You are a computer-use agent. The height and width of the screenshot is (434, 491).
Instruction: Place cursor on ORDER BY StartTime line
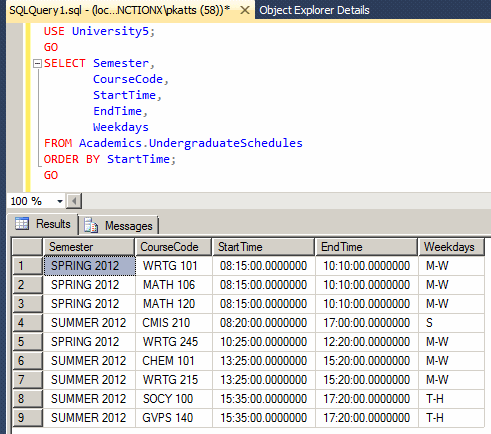110,159
